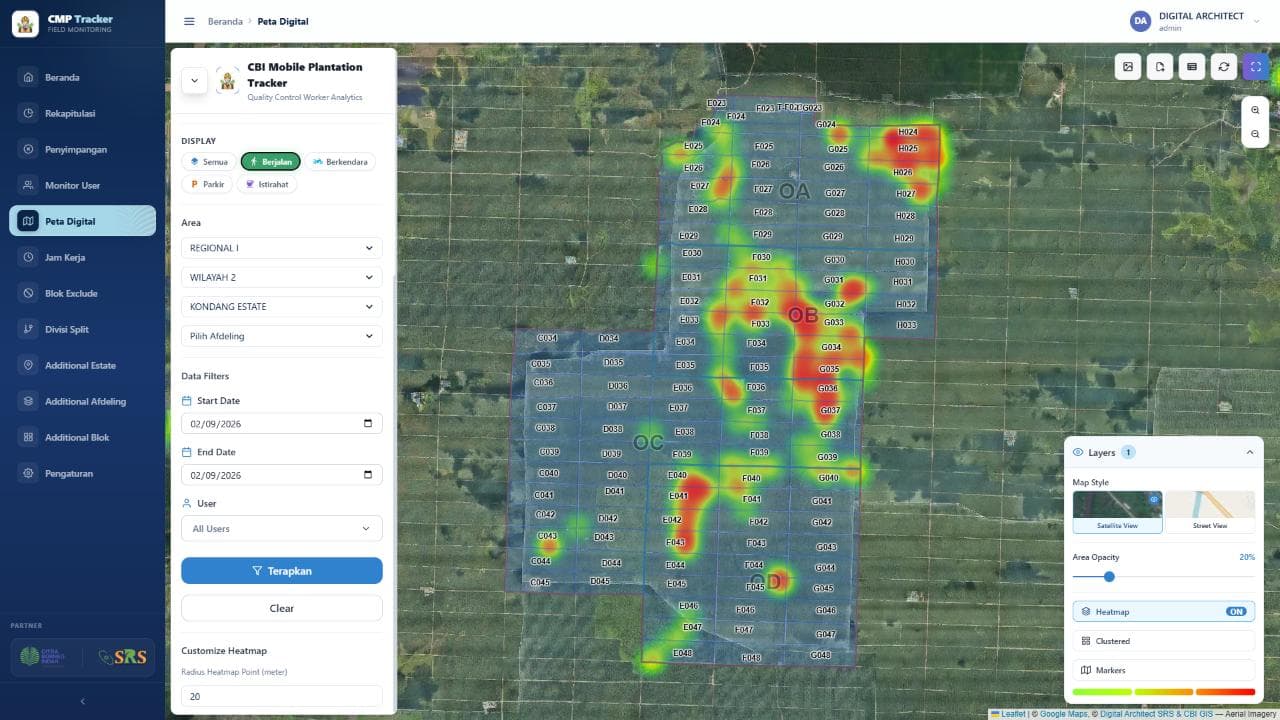This screenshot has height=720, width=1280.
Task: Click the calendar icon in the End Date field
Action: coord(368,475)
